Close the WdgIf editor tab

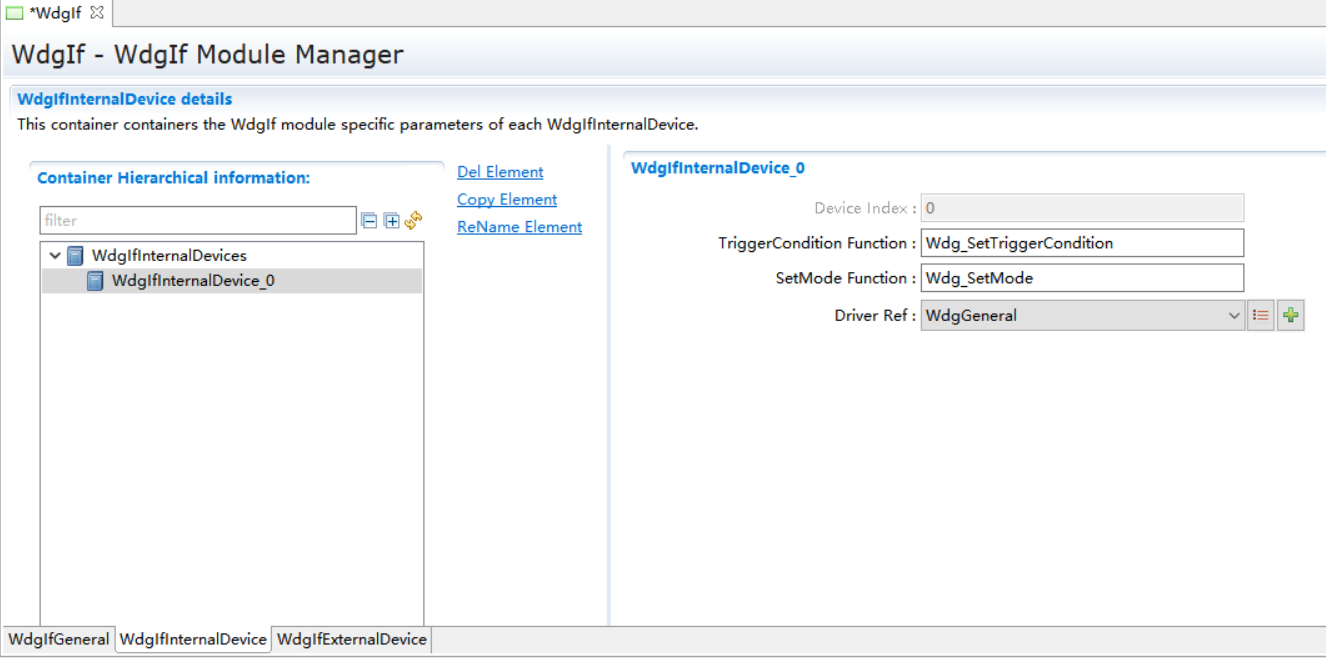pos(97,13)
